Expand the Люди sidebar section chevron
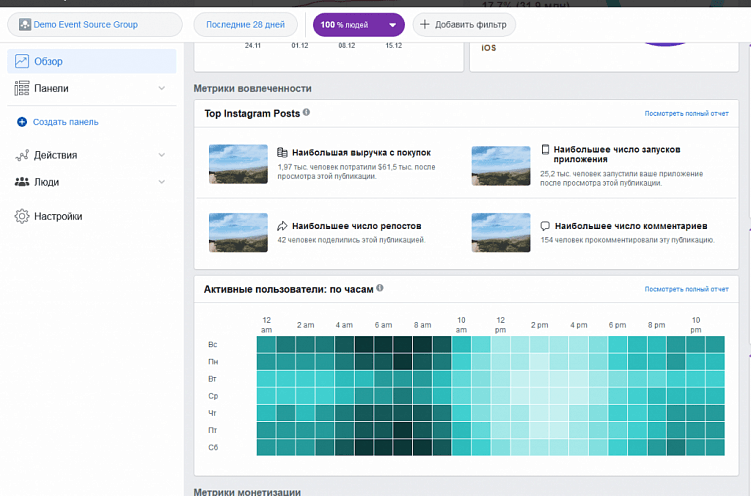 pyautogui.click(x=162, y=183)
